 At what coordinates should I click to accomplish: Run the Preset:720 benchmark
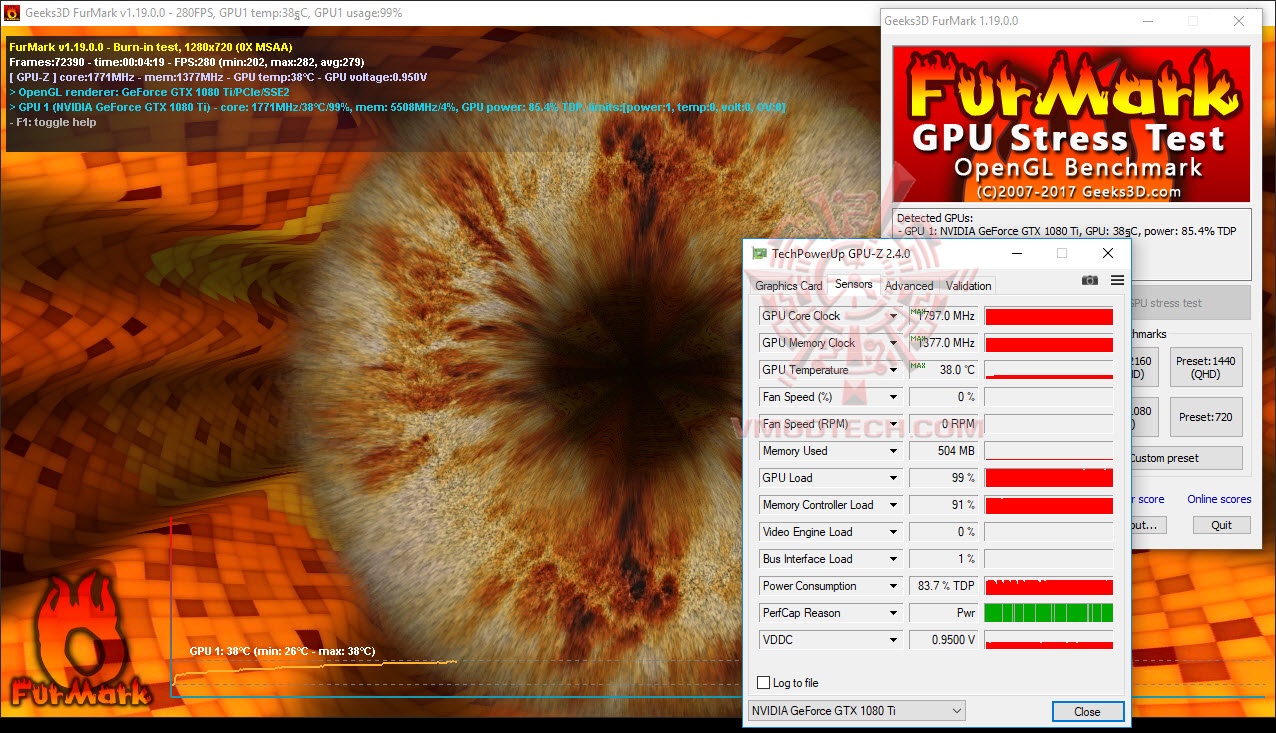[x=1206, y=417]
